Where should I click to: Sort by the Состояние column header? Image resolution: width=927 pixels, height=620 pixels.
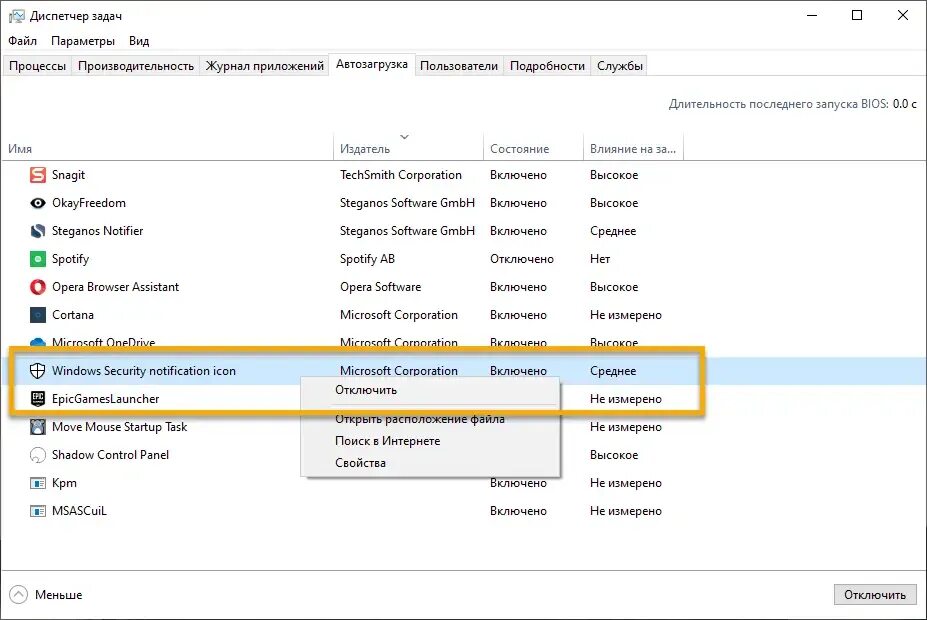point(533,149)
